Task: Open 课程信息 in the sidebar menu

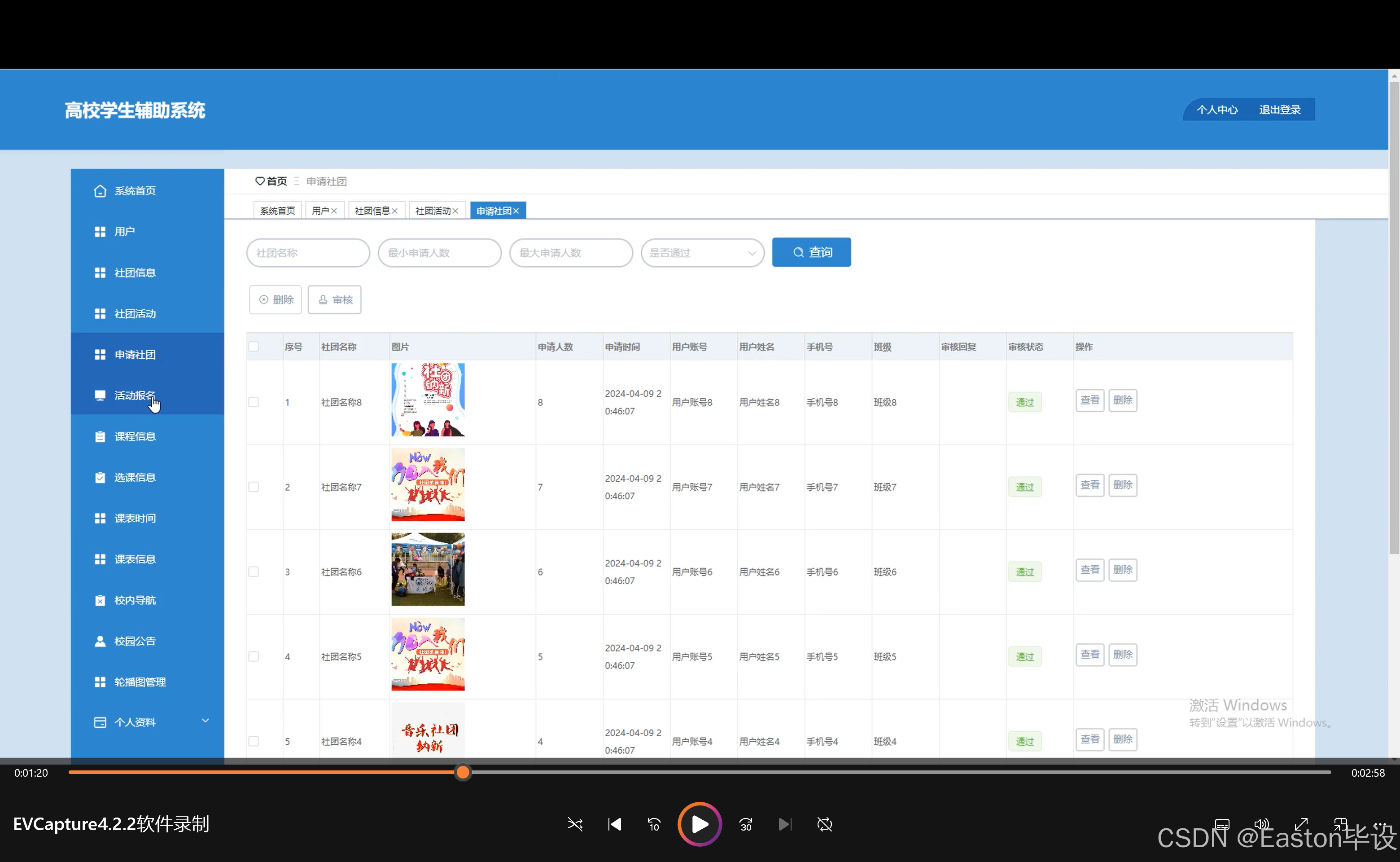Action: click(x=135, y=437)
